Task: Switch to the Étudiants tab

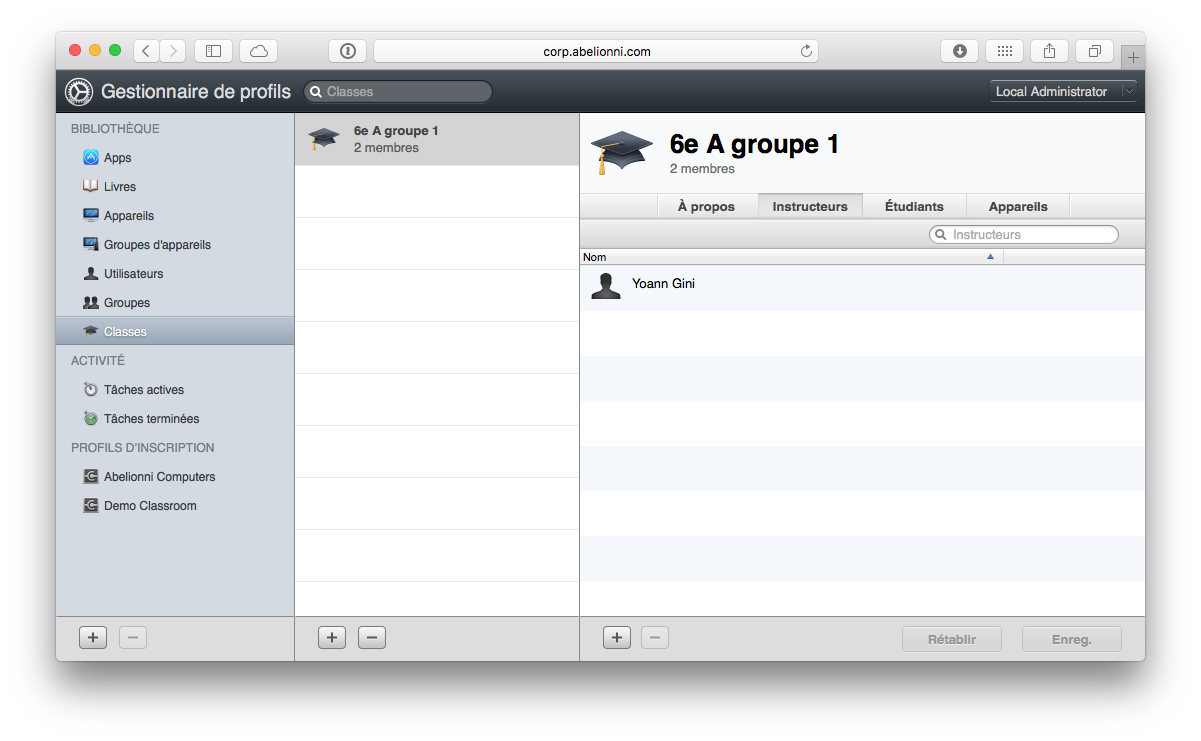Action: (x=913, y=206)
